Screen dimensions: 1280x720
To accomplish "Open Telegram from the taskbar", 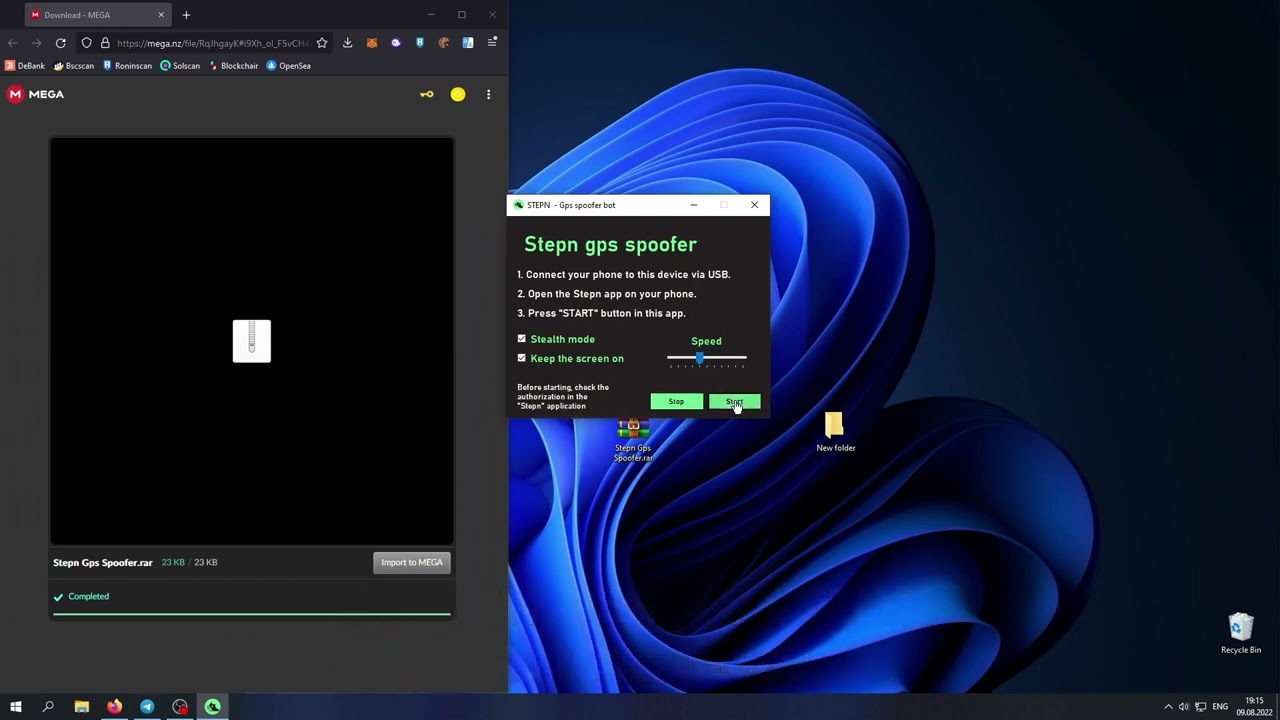I will tap(147, 707).
